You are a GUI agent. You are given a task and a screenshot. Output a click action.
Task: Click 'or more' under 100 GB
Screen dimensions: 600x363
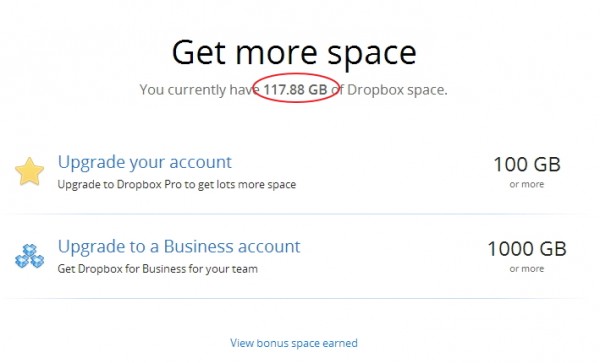click(527, 184)
